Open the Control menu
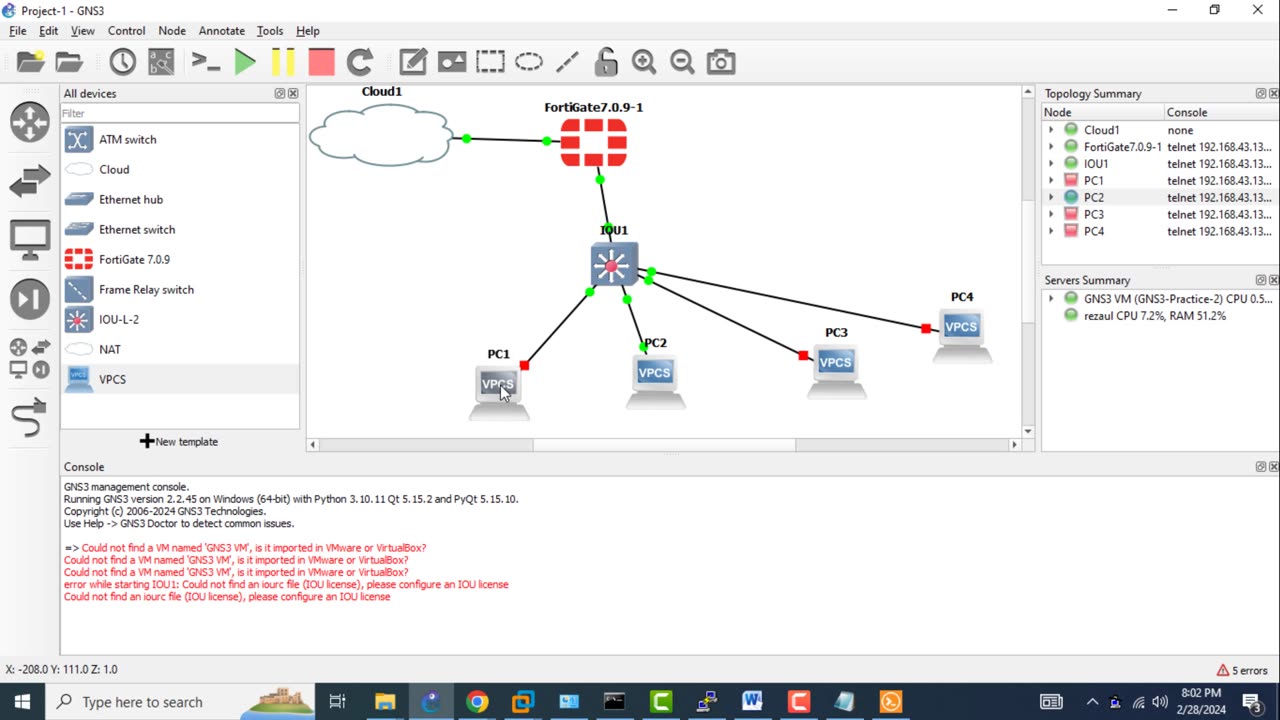This screenshot has height=720, width=1280. pos(127,31)
